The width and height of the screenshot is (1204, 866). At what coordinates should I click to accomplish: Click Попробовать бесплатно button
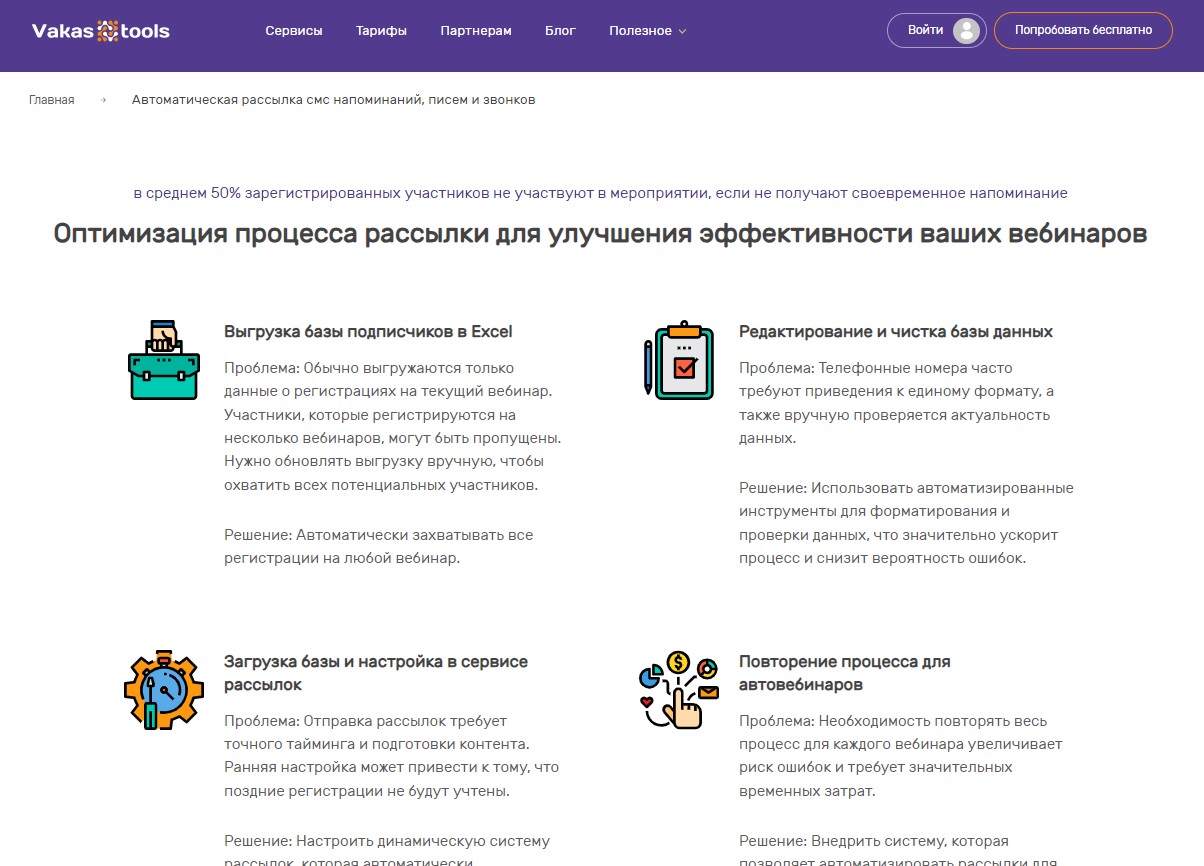coord(1083,31)
